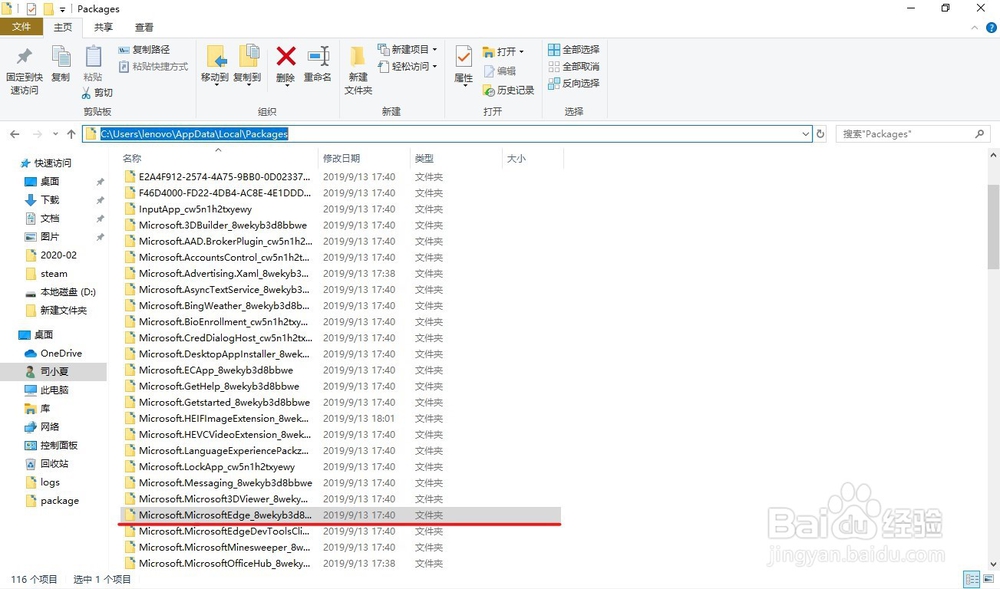Switch to large icons view in status bar
The image size is (1000, 589).
point(987,579)
